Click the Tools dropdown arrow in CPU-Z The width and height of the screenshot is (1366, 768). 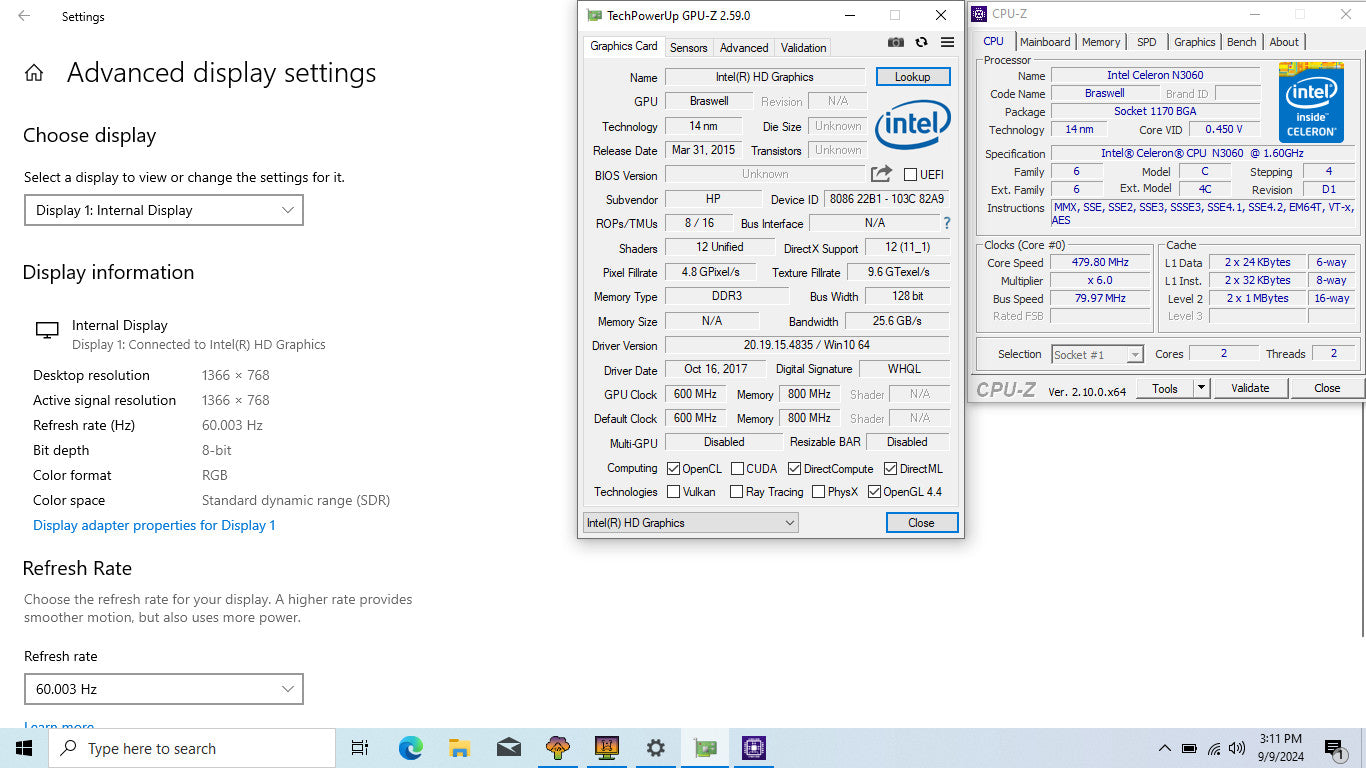pyautogui.click(x=1202, y=388)
